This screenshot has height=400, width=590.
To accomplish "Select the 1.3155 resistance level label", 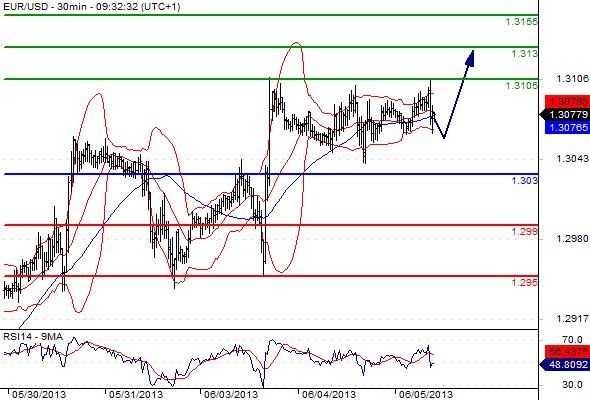I will pos(522,21).
